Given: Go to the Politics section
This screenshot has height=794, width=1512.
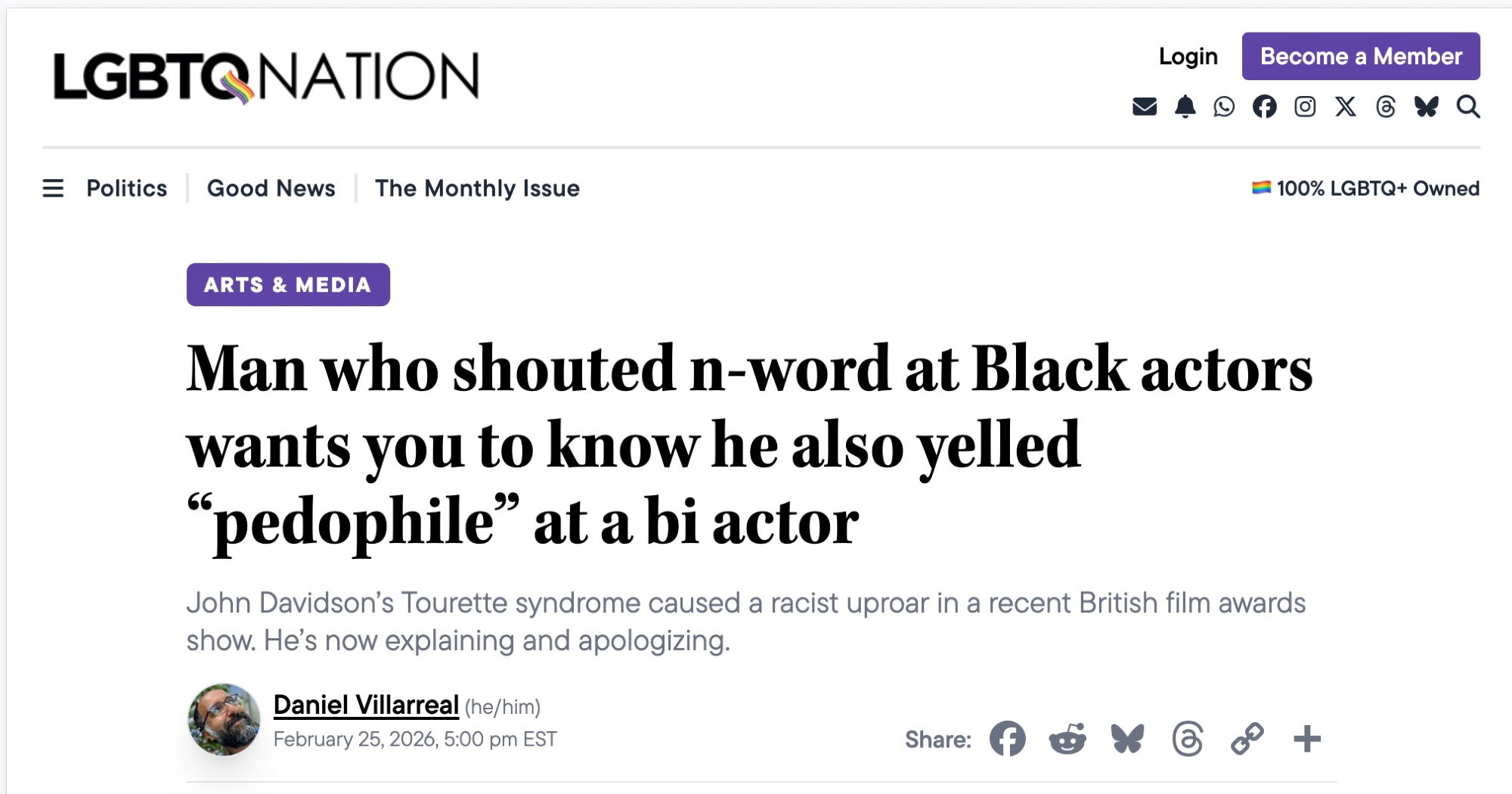Looking at the screenshot, I should [x=127, y=188].
